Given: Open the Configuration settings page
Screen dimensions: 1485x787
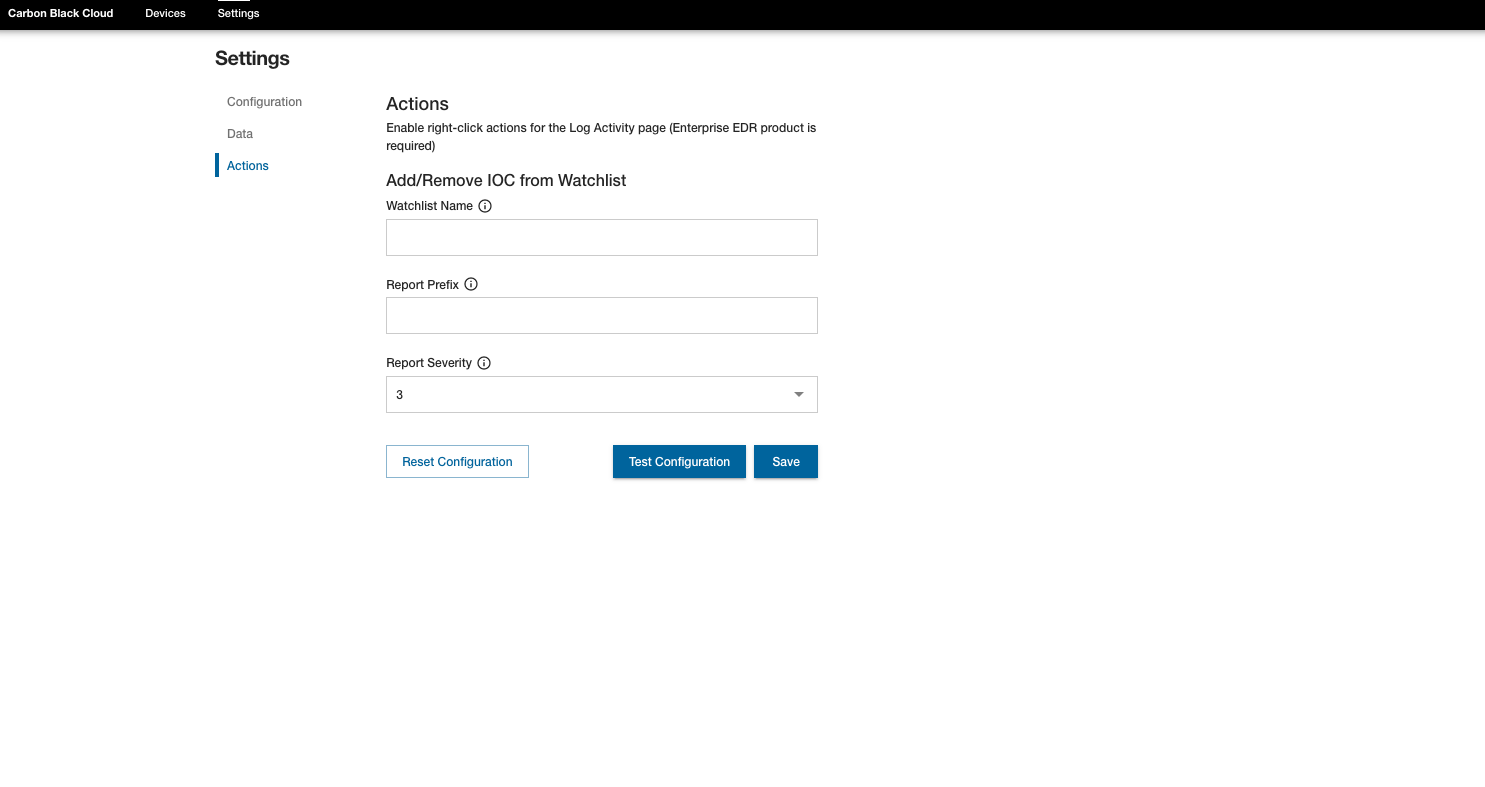Looking at the screenshot, I should pyautogui.click(x=264, y=101).
